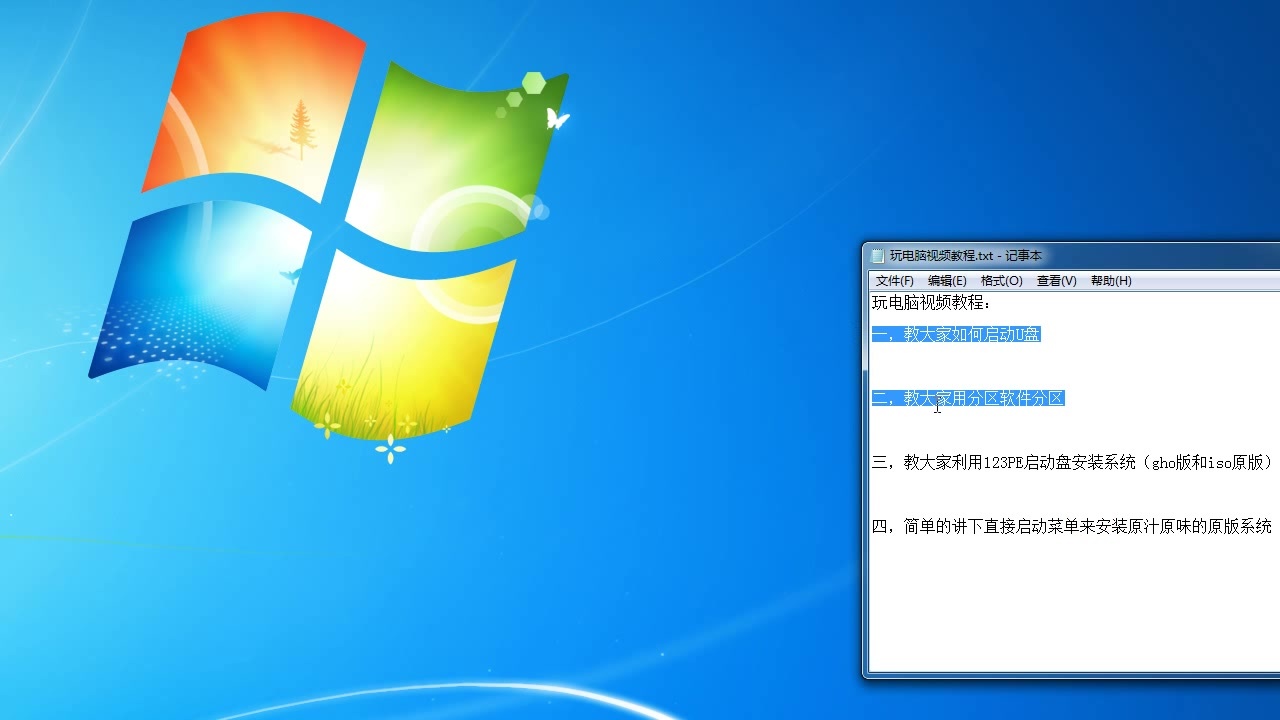This screenshot has width=1280, height=720.
Task: Click the Notepad icon in the title bar
Action: click(878, 256)
